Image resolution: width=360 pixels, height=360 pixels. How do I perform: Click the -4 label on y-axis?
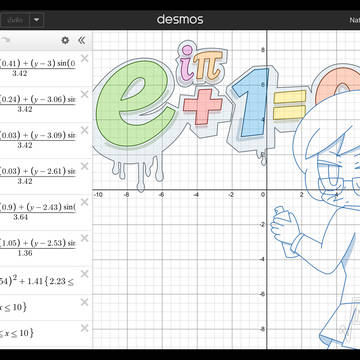262,259
